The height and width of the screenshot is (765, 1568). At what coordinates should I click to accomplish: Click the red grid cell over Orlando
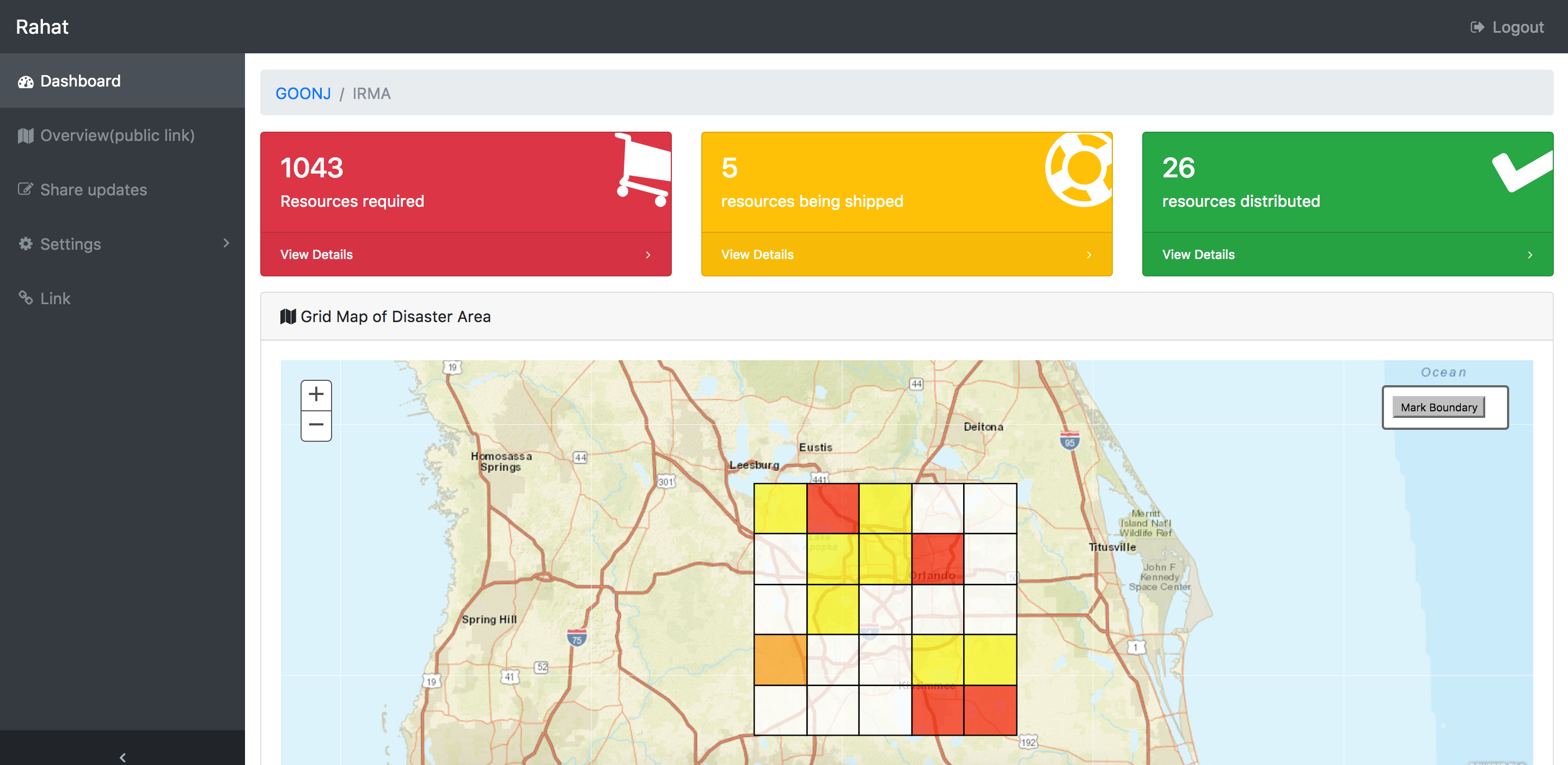click(937, 559)
